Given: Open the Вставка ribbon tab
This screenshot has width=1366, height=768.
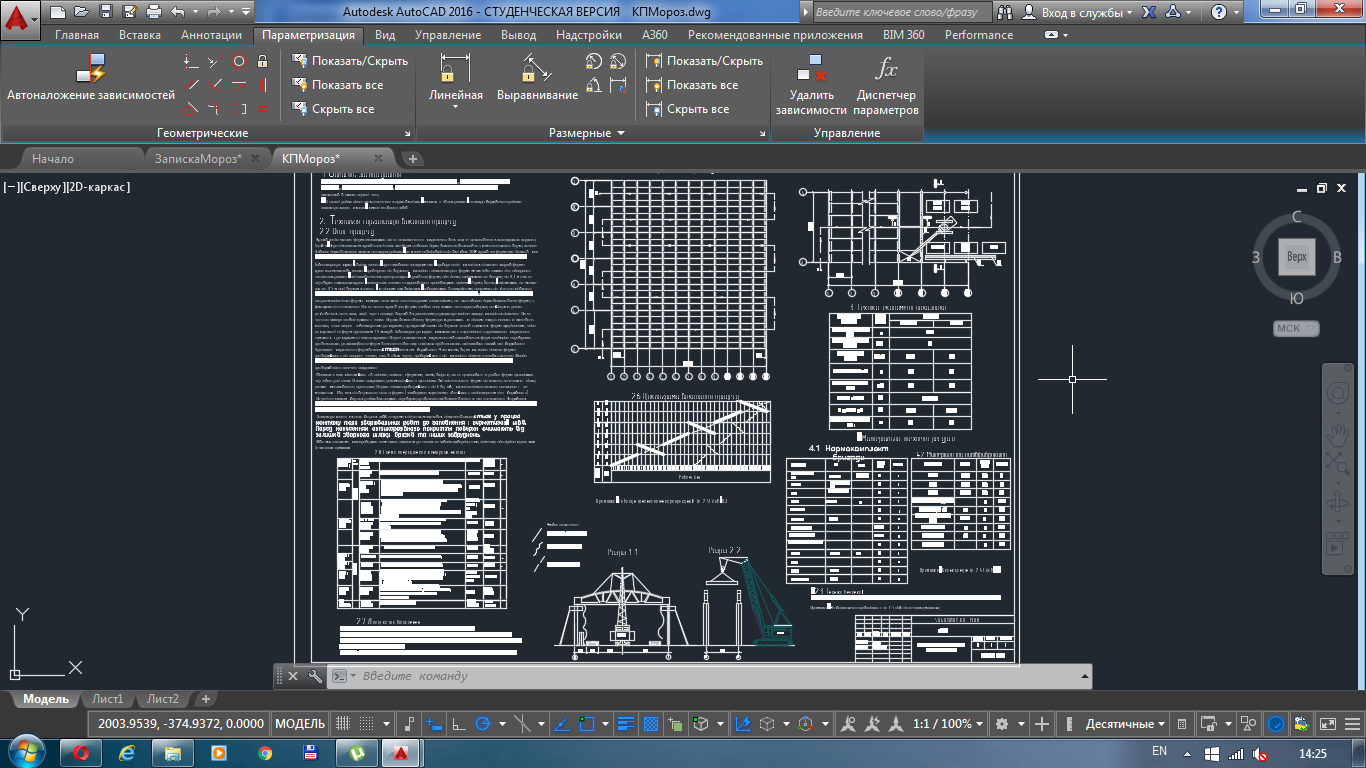Looking at the screenshot, I should pos(140,34).
